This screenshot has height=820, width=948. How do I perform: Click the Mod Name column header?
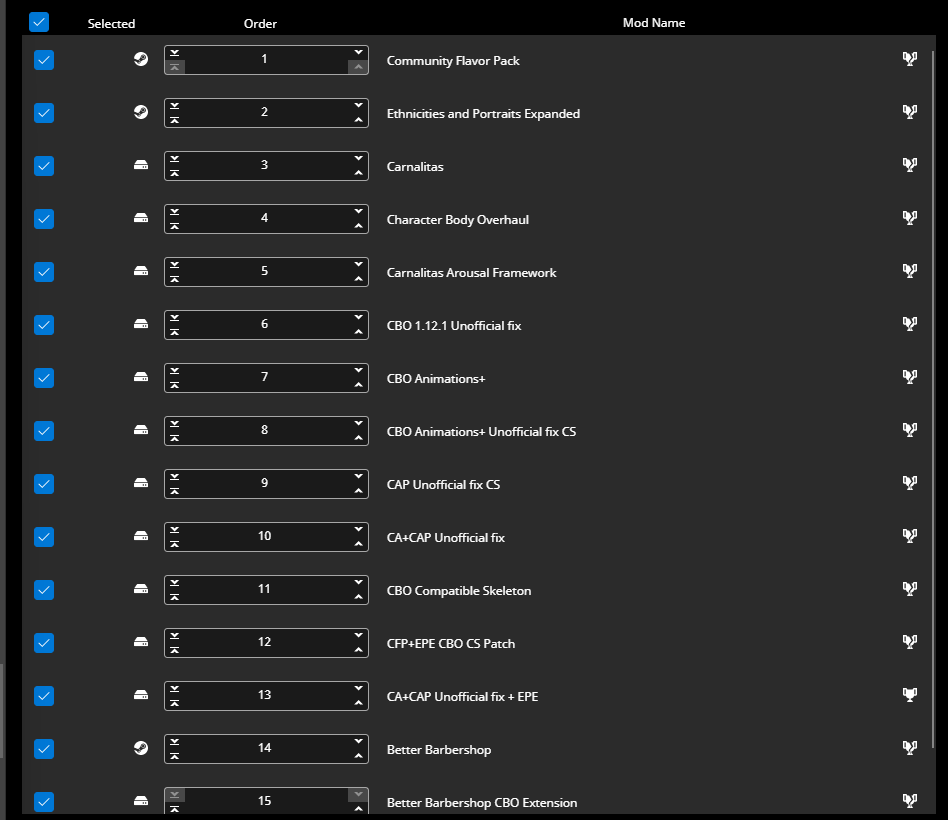click(654, 22)
